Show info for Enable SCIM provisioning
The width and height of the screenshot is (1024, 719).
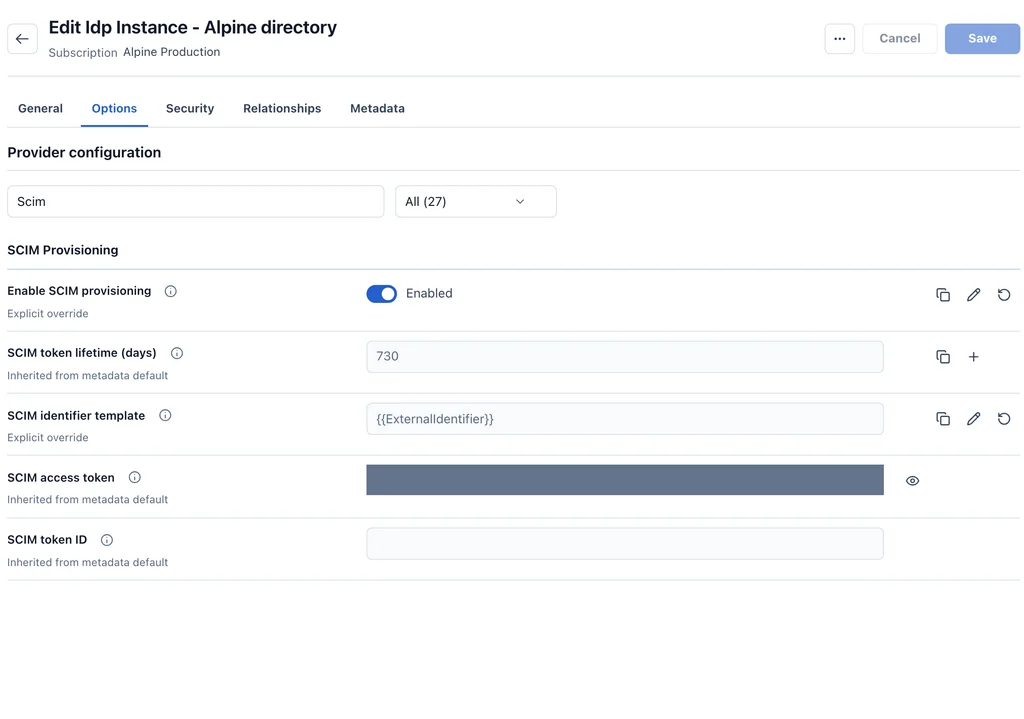coord(170,291)
